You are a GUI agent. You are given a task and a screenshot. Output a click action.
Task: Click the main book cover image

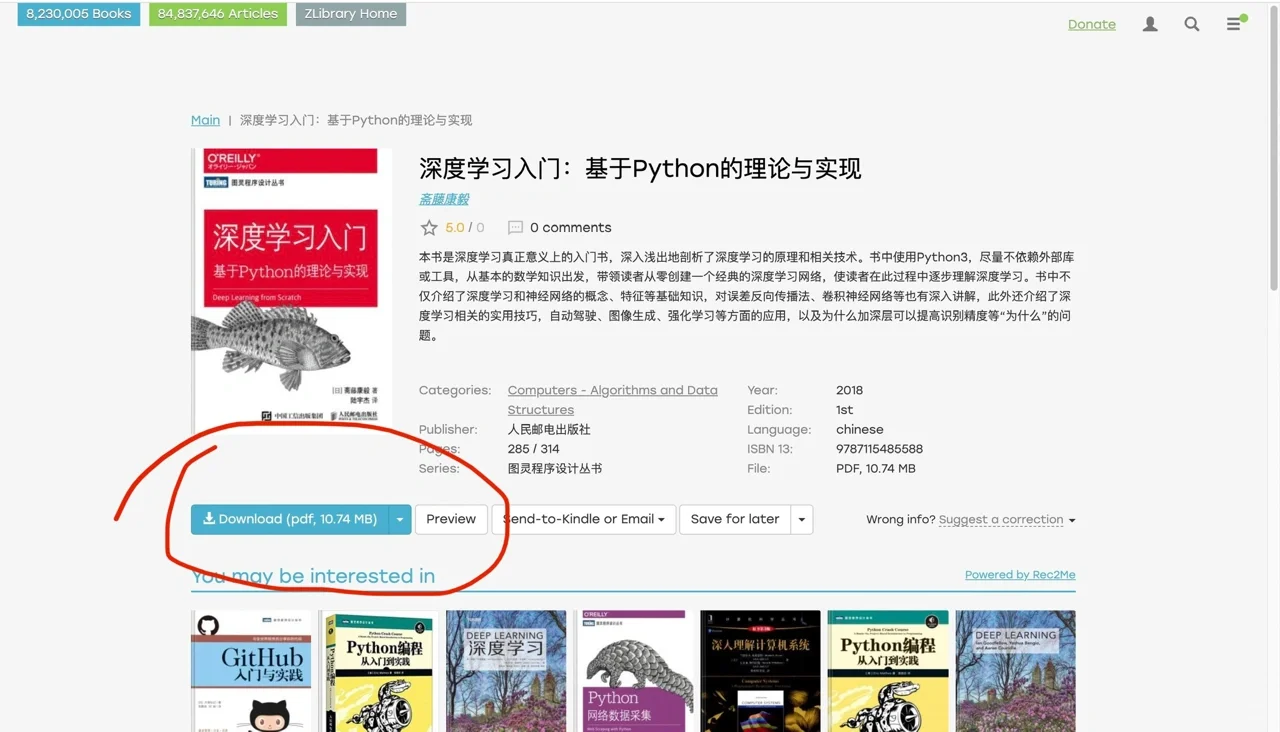pos(291,290)
